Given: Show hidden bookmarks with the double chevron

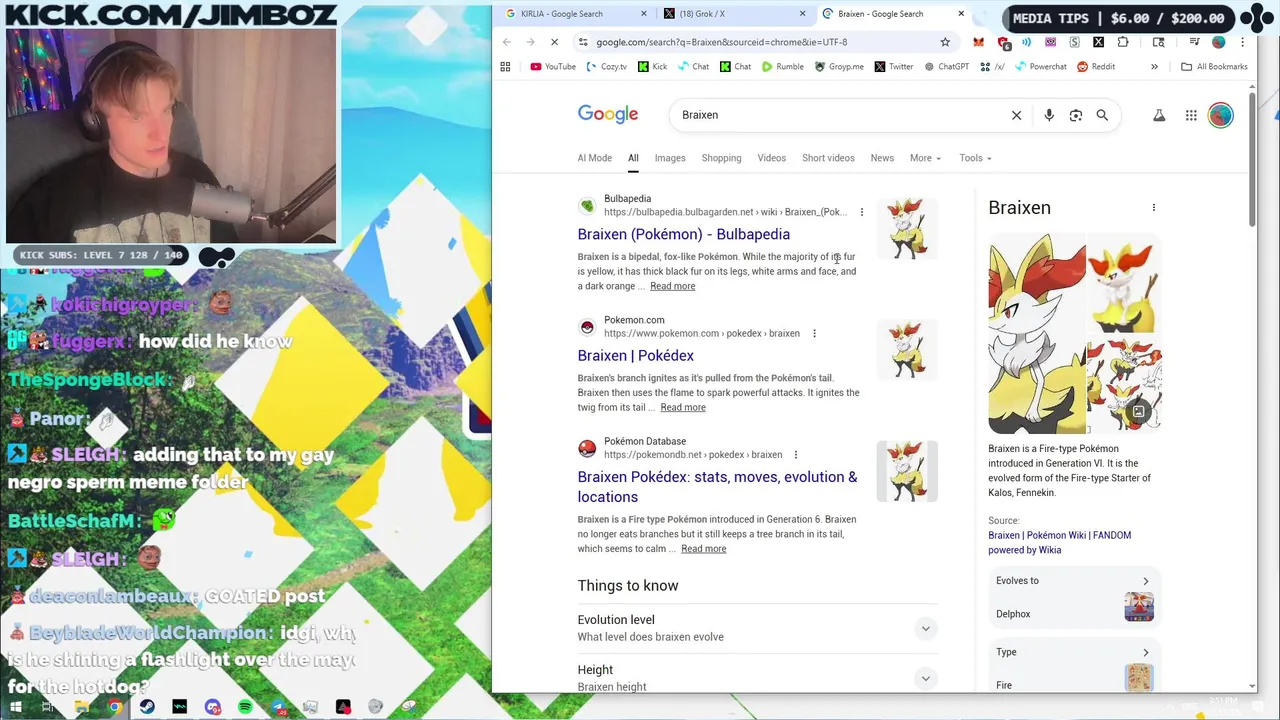Looking at the screenshot, I should 1154,67.
